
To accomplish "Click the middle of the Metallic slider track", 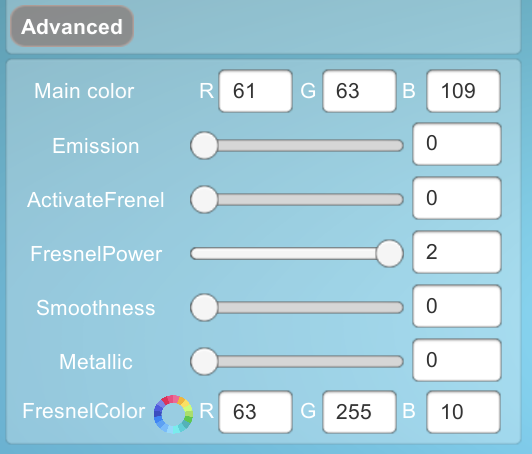I will 297,361.
